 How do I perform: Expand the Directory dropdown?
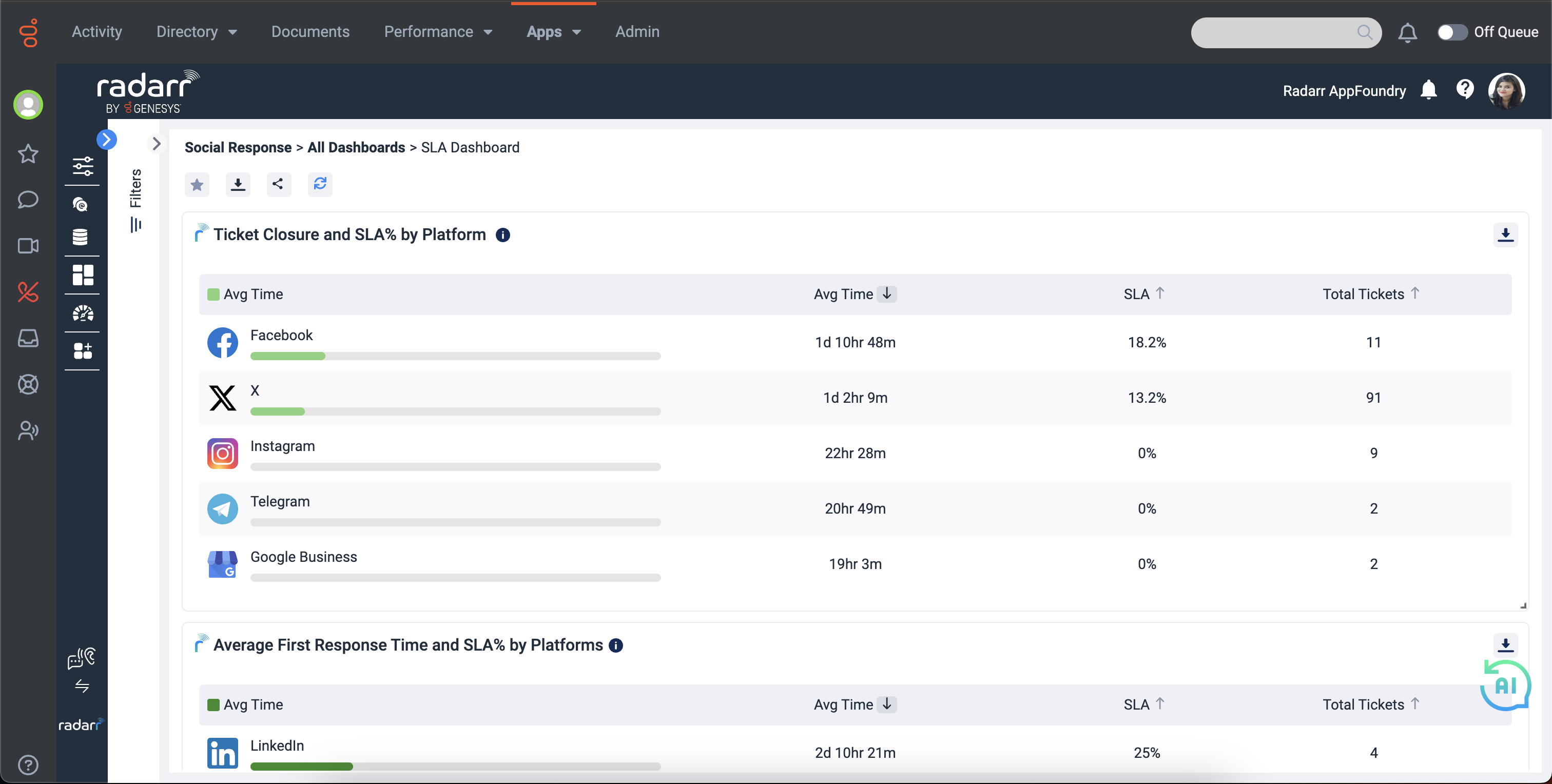[197, 32]
